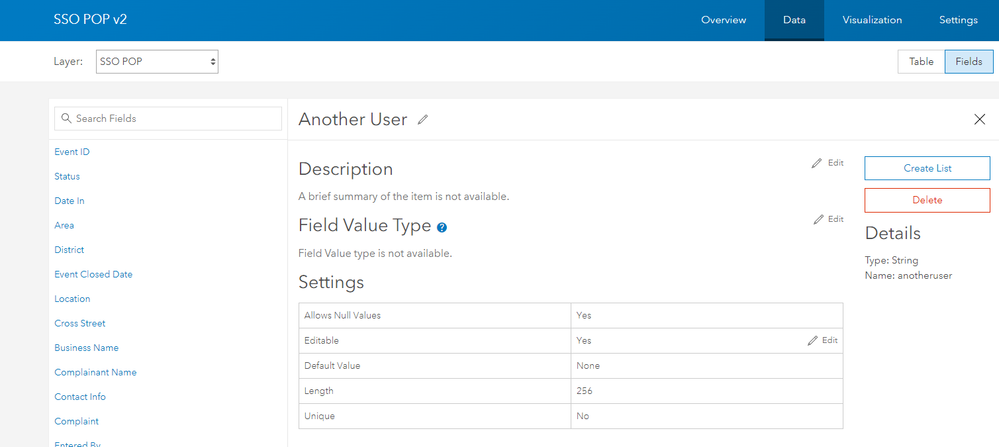Click the pencil icon beside Another User title
This screenshot has width=999, height=447.
point(423,120)
